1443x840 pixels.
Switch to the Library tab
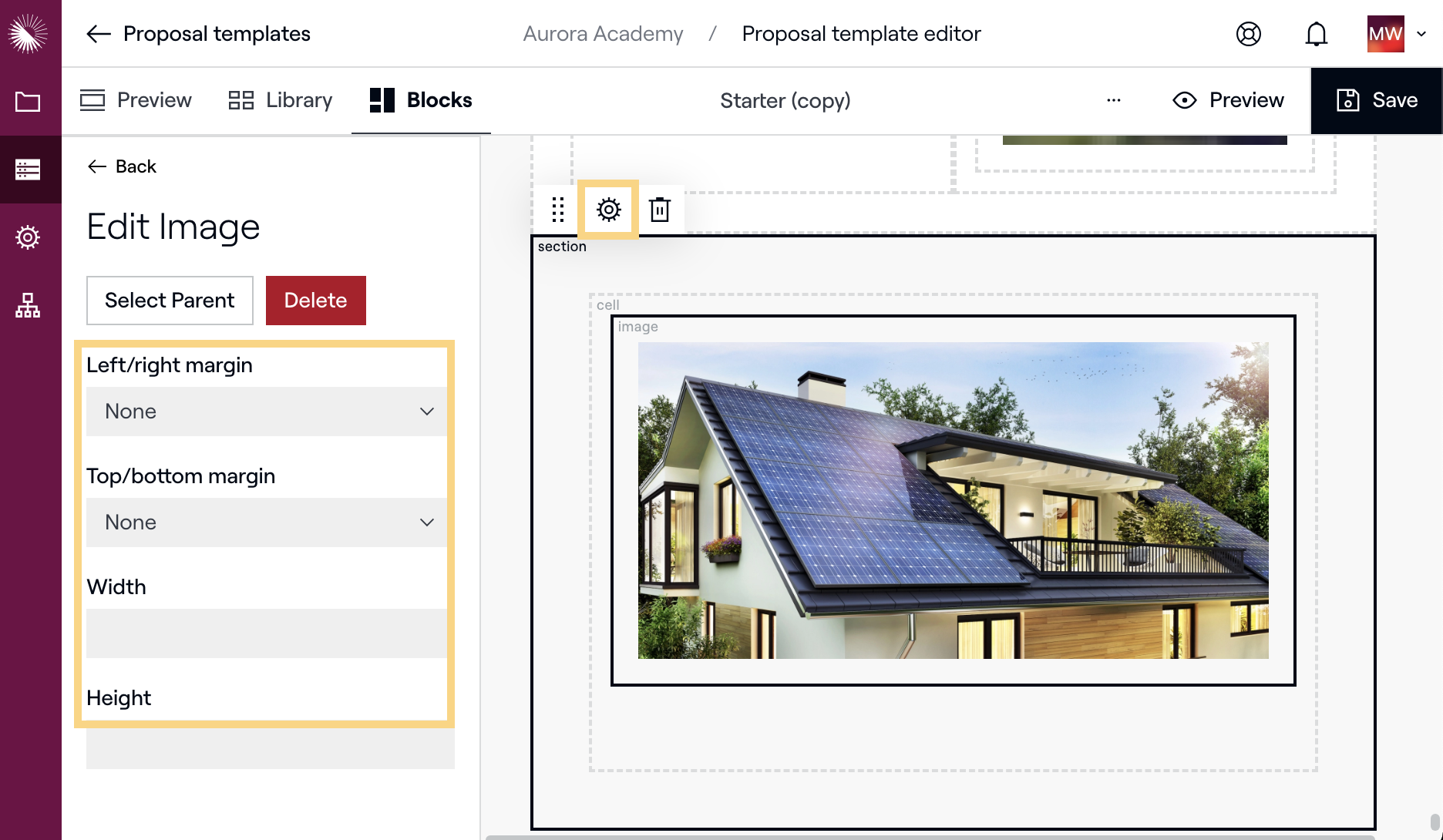281,100
